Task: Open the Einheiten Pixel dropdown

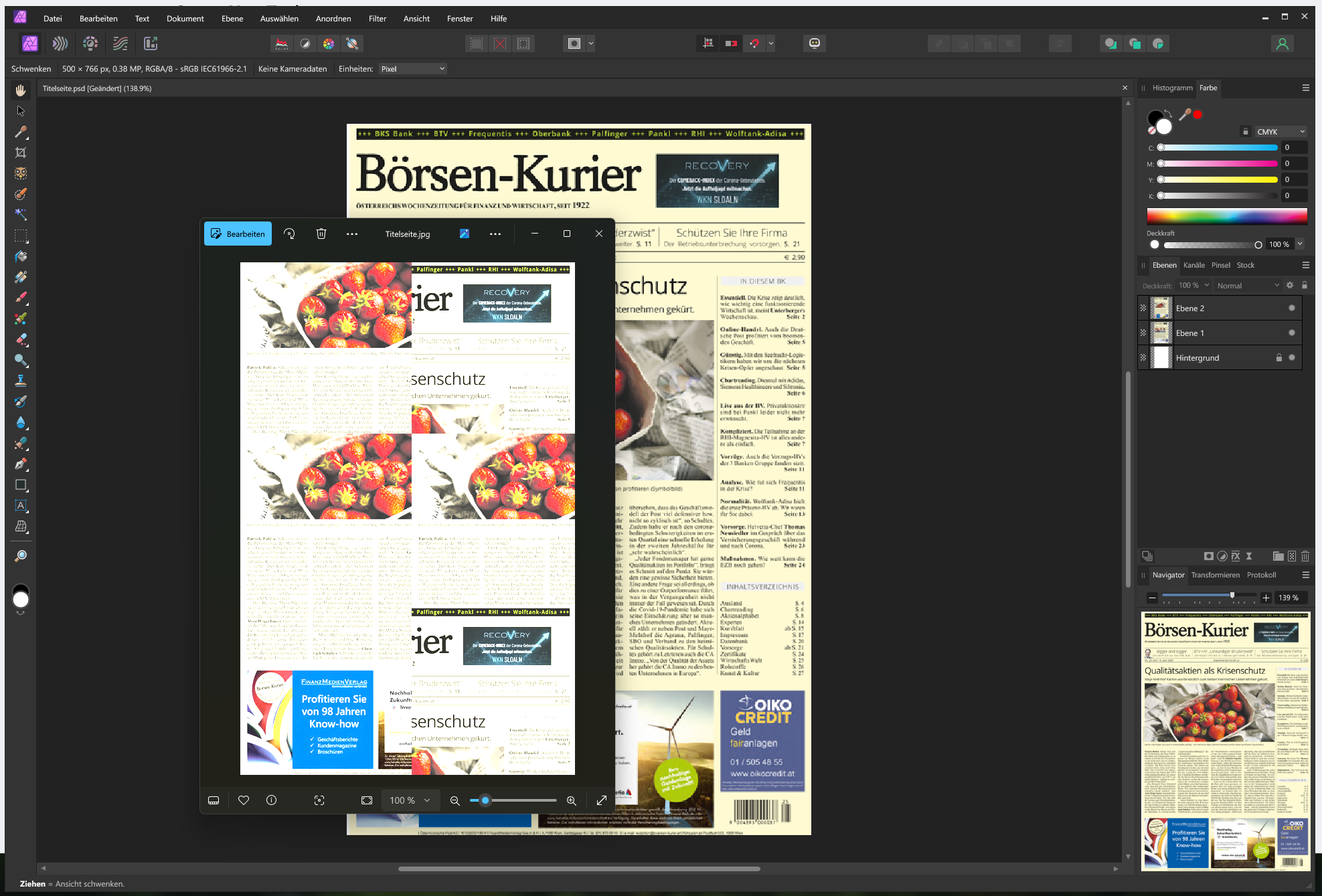Action: [x=413, y=69]
